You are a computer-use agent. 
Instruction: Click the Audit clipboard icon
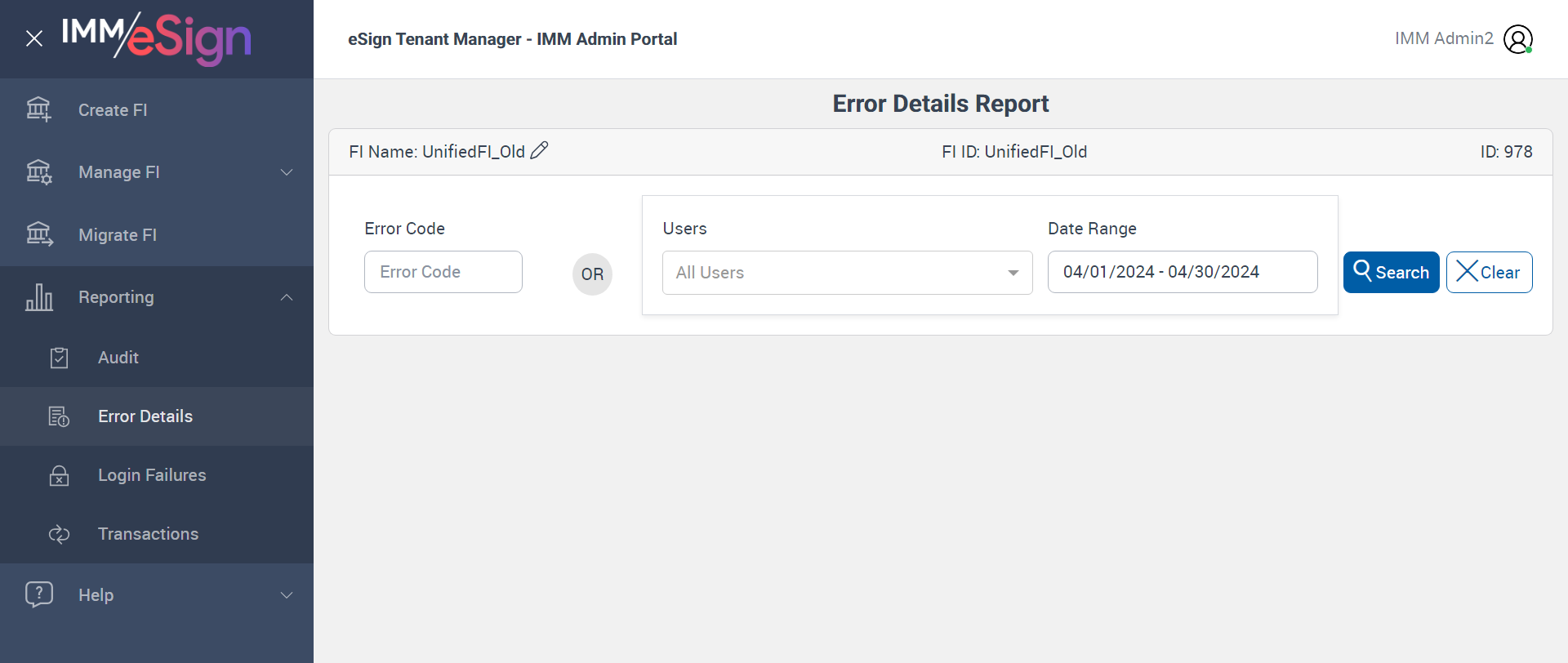[59, 358]
